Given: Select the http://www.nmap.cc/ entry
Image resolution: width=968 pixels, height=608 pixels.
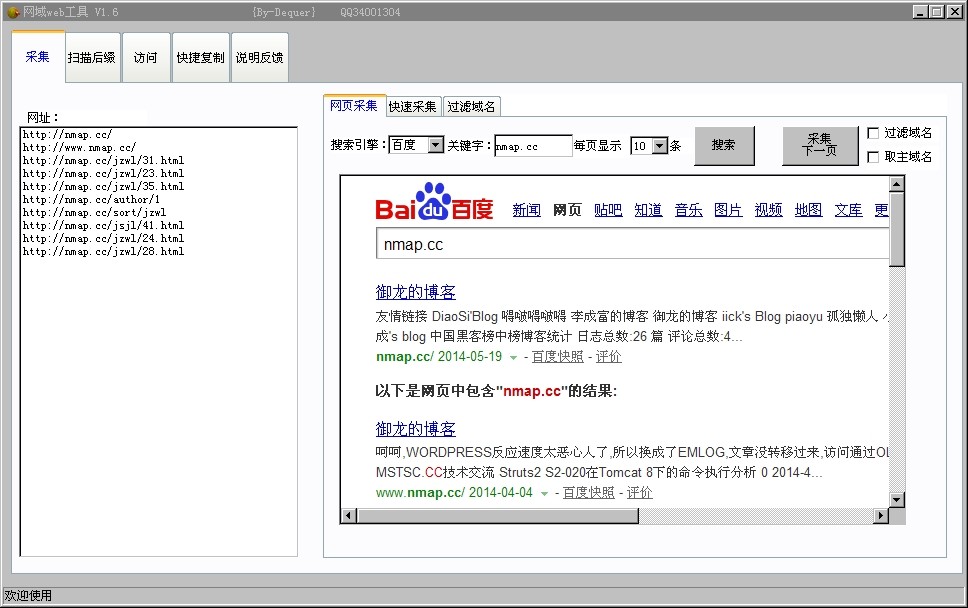Looking at the screenshot, I should pos(79,148).
